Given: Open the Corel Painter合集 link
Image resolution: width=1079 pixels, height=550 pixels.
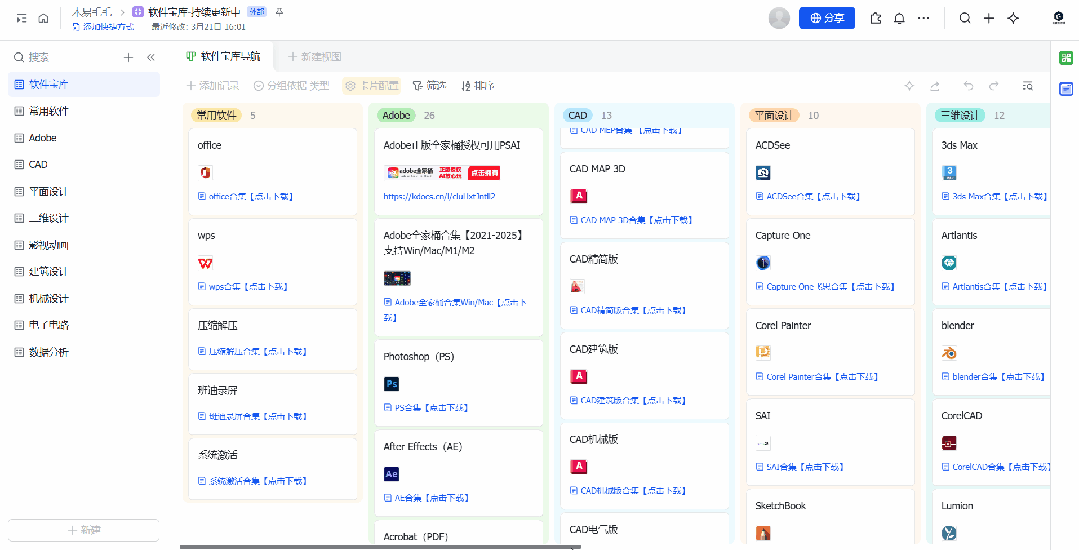Looking at the screenshot, I should coord(816,377).
